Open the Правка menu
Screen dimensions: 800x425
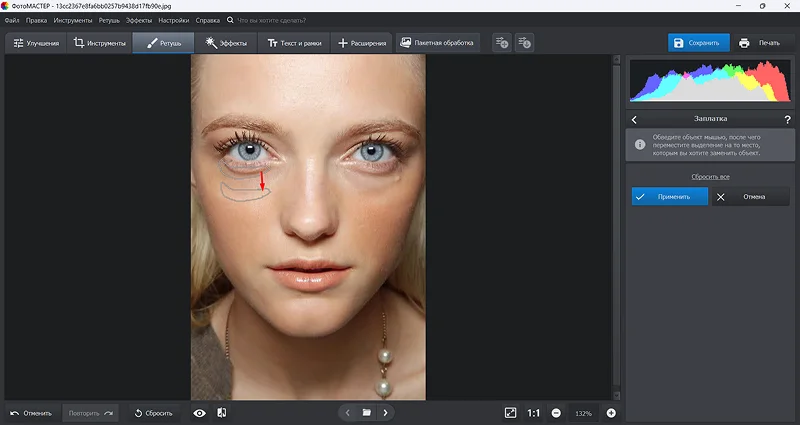point(36,20)
